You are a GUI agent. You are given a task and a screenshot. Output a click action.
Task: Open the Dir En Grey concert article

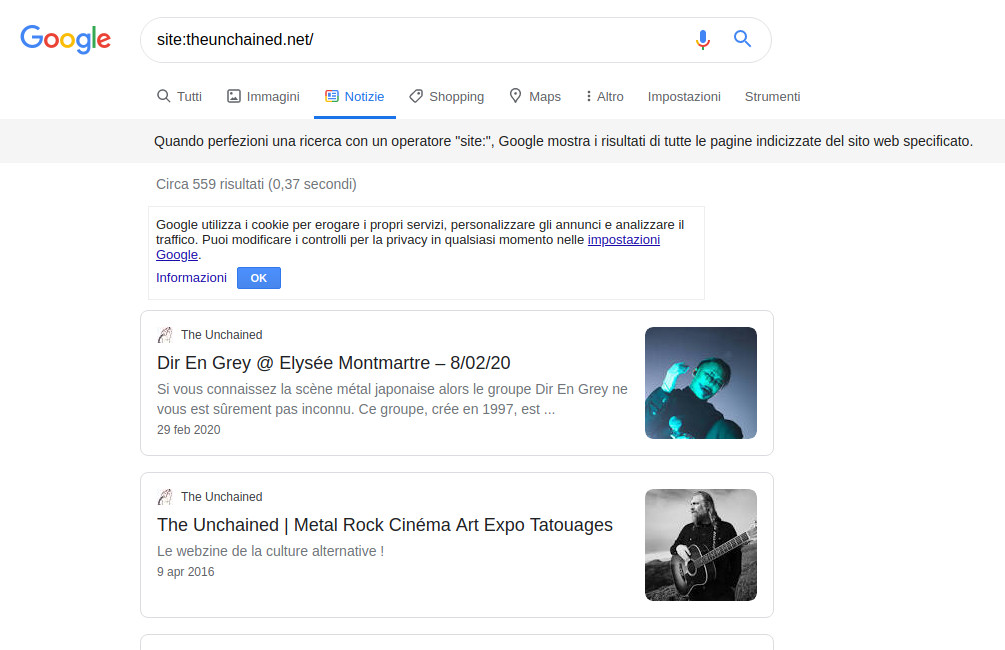click(x=336, y=362)
